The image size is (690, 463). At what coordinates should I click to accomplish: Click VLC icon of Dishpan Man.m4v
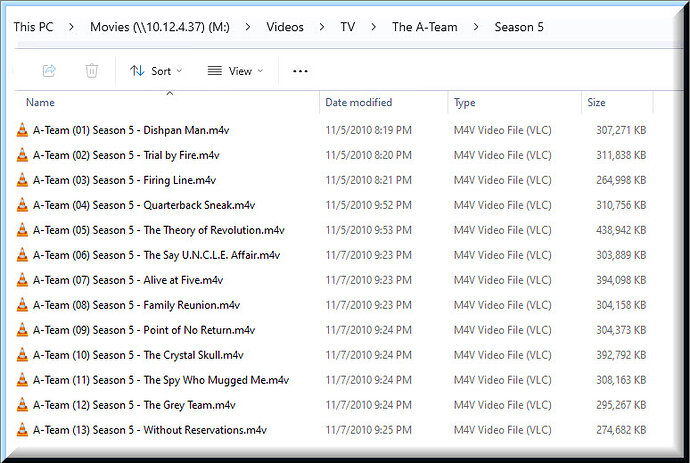click(22, 130)
